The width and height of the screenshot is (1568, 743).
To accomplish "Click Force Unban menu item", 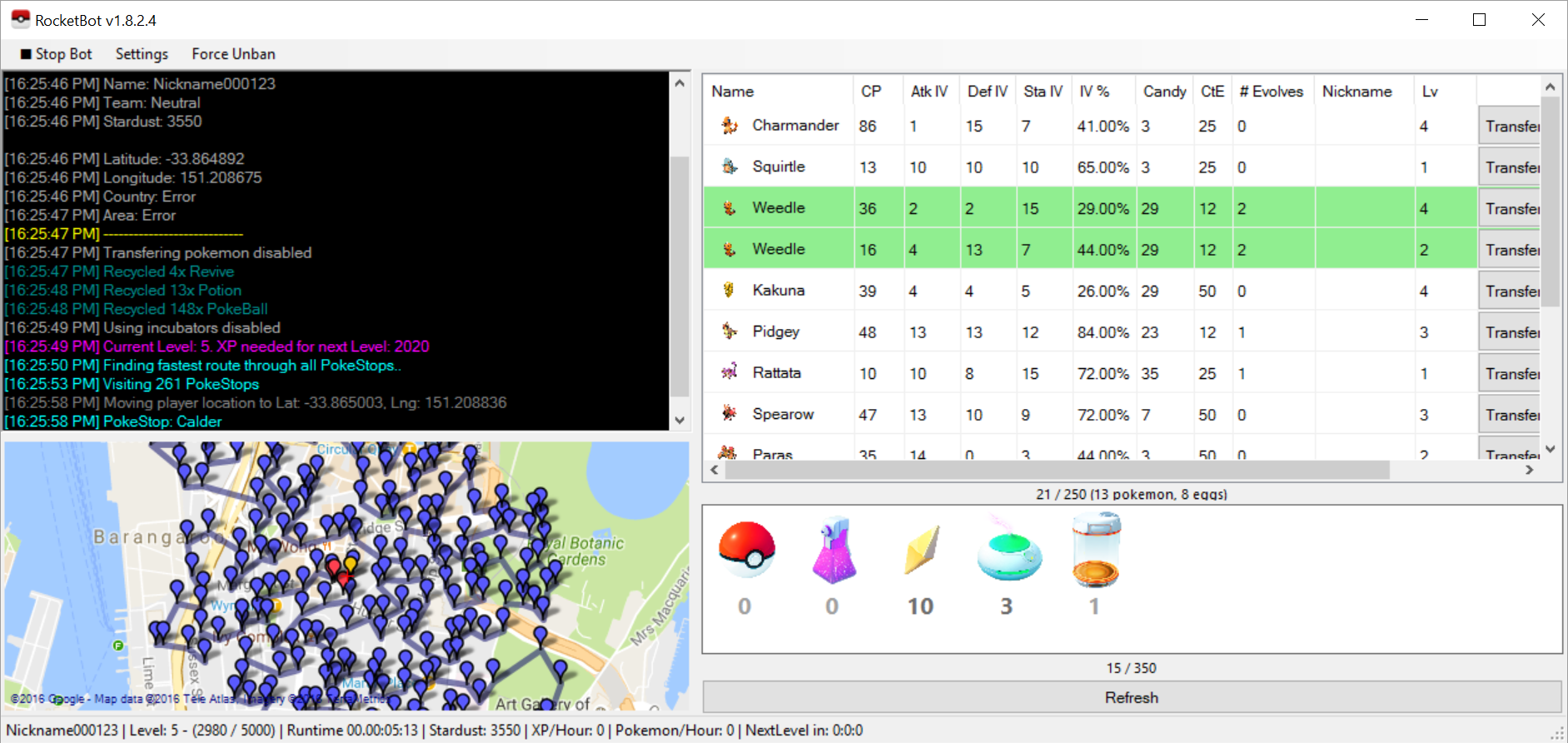I will pos(233,54).
